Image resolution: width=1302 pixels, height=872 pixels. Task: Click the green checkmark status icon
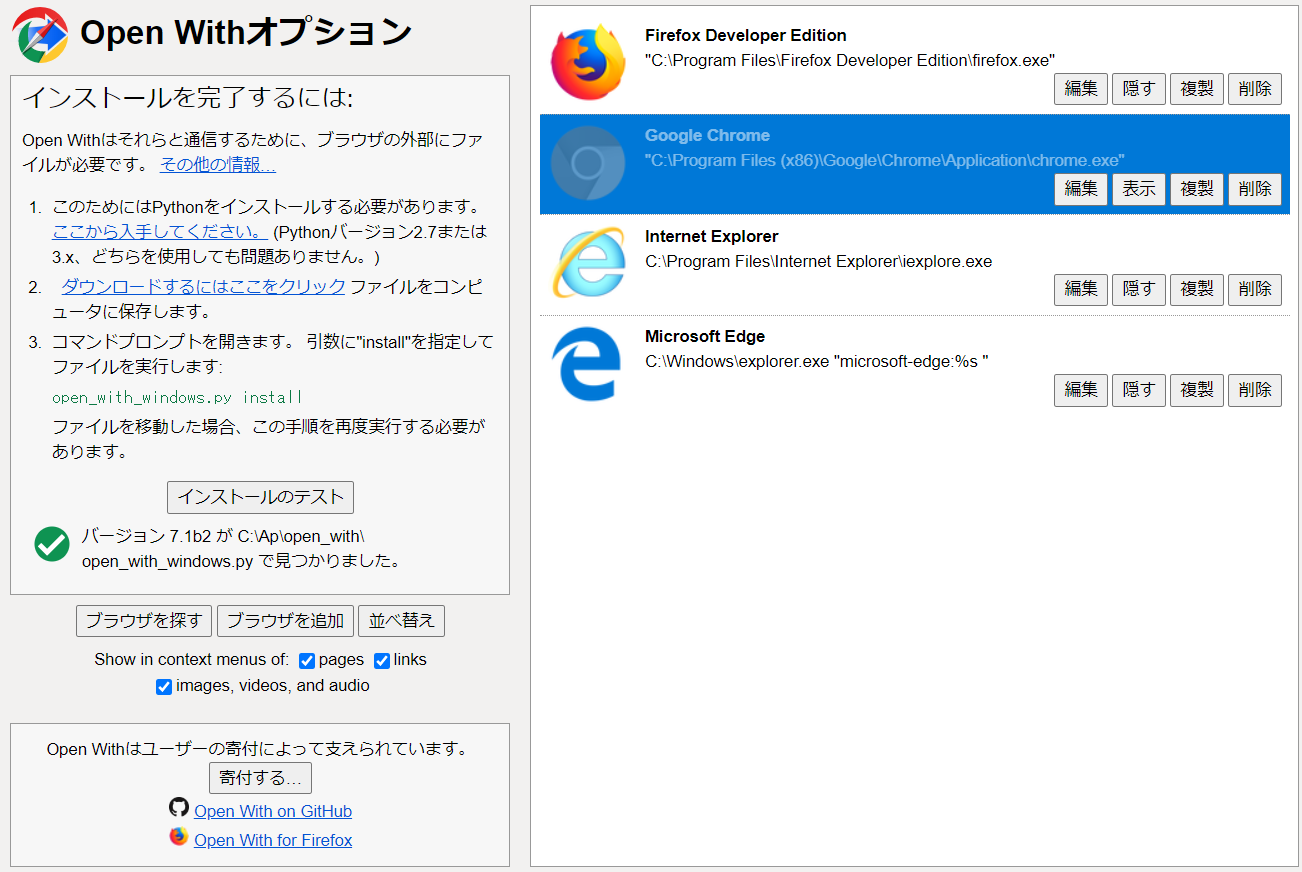[x=52, y=544]
